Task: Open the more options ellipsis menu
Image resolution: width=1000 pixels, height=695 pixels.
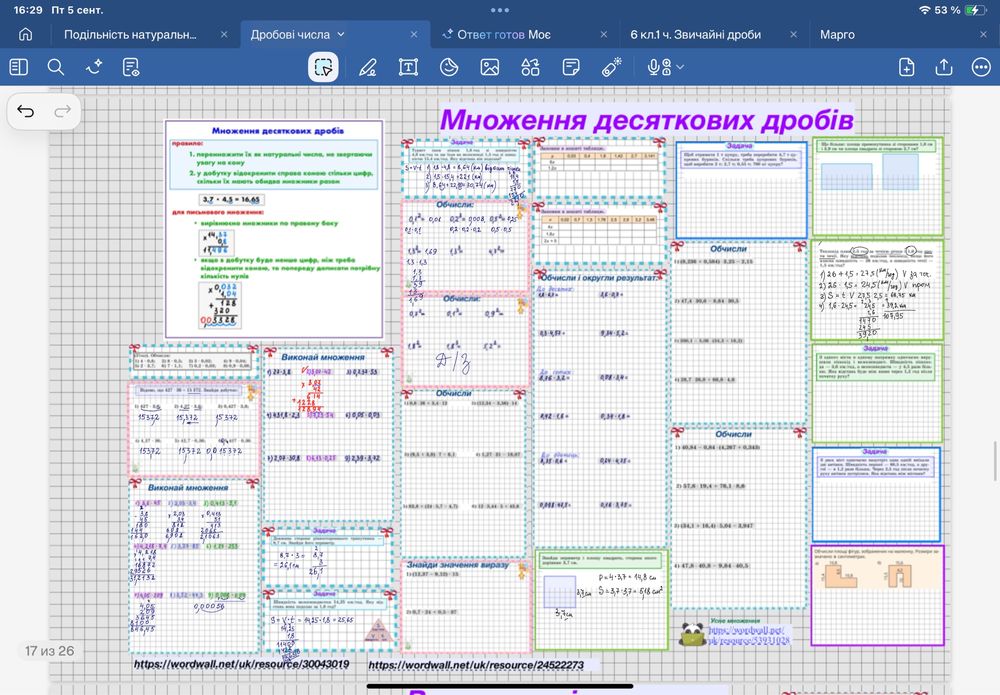Action: [981, 67]
